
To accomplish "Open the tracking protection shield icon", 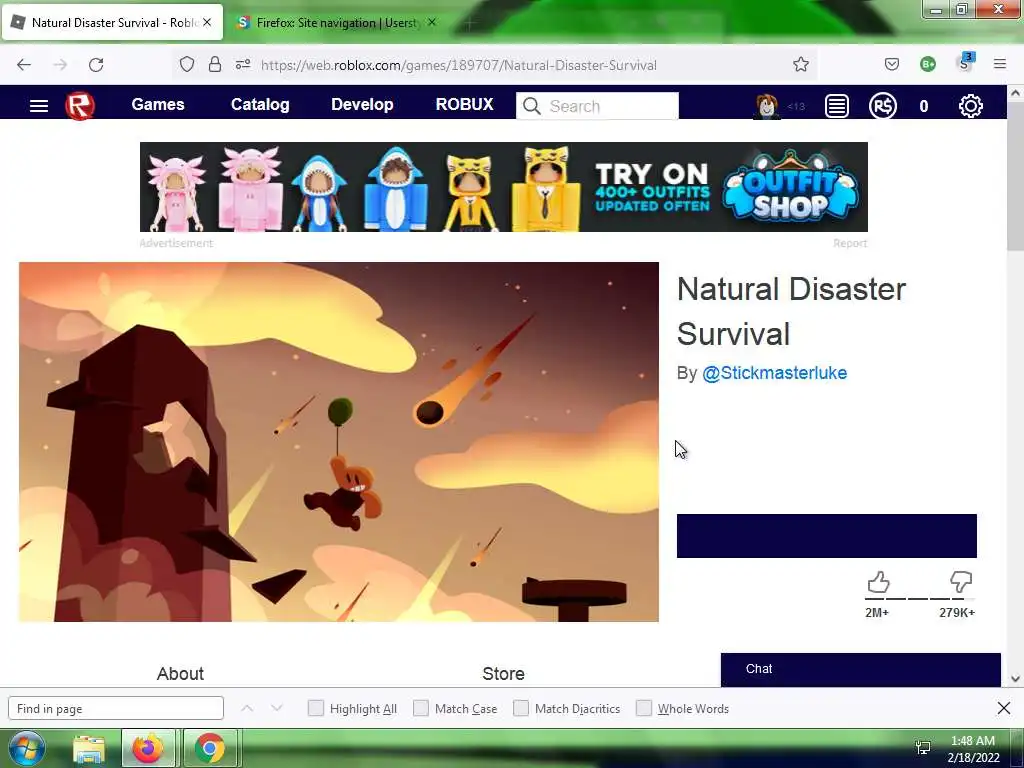I will [x=187, y=65].
